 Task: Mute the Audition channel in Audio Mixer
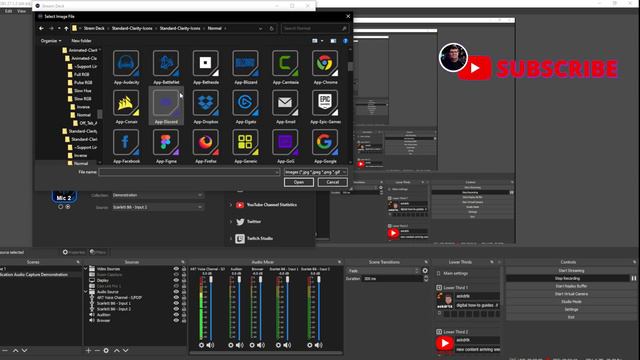pyautogui.click(x=240, y=345)
